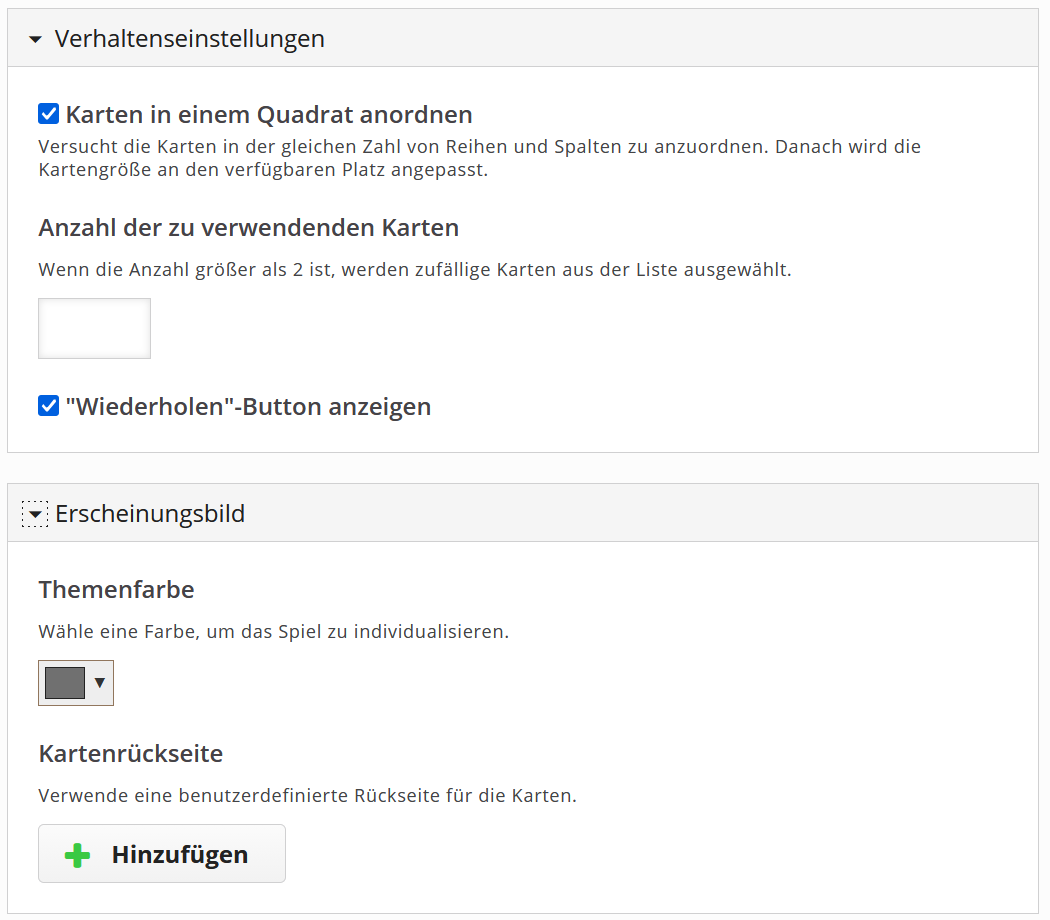Disable the "Wiederholen"-Button anzeigen checkbox
The image size is (1050, 920).
tap(49, 407)
